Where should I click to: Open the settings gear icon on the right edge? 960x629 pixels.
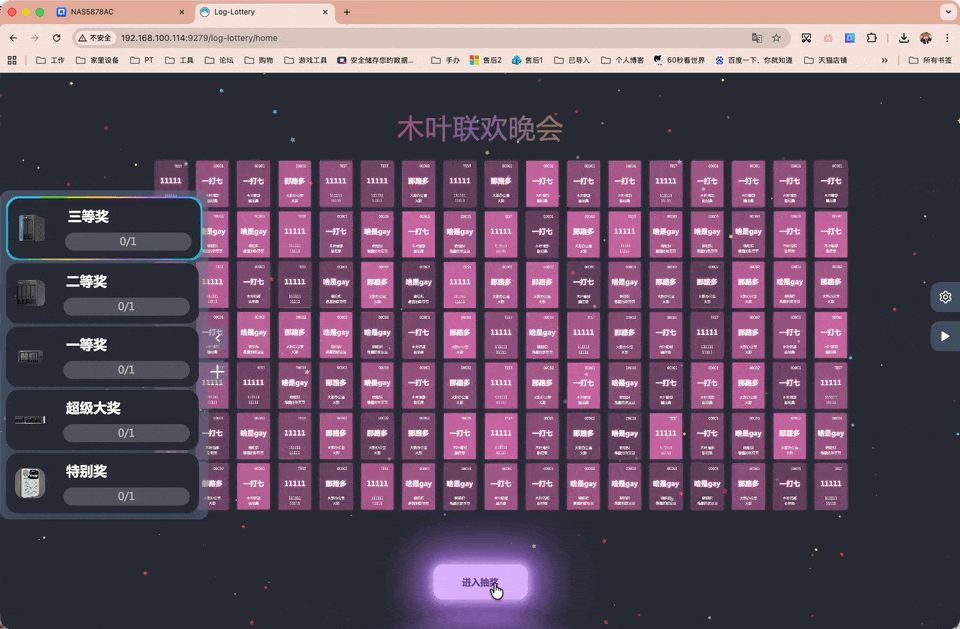[945, 297]
